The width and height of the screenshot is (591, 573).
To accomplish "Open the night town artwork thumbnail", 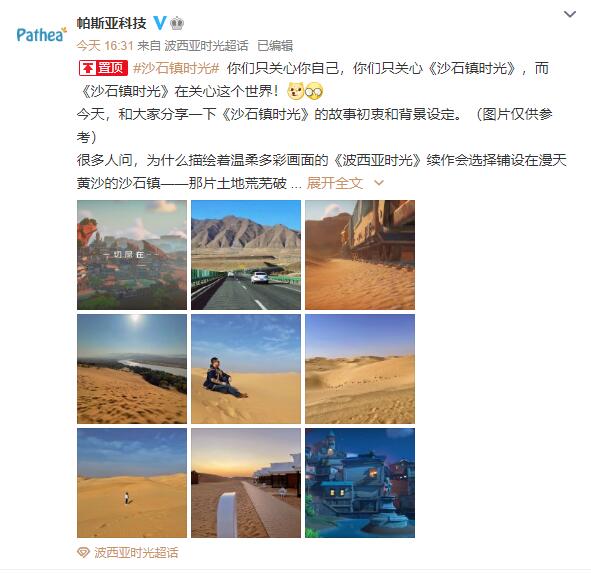I will 360,483.
